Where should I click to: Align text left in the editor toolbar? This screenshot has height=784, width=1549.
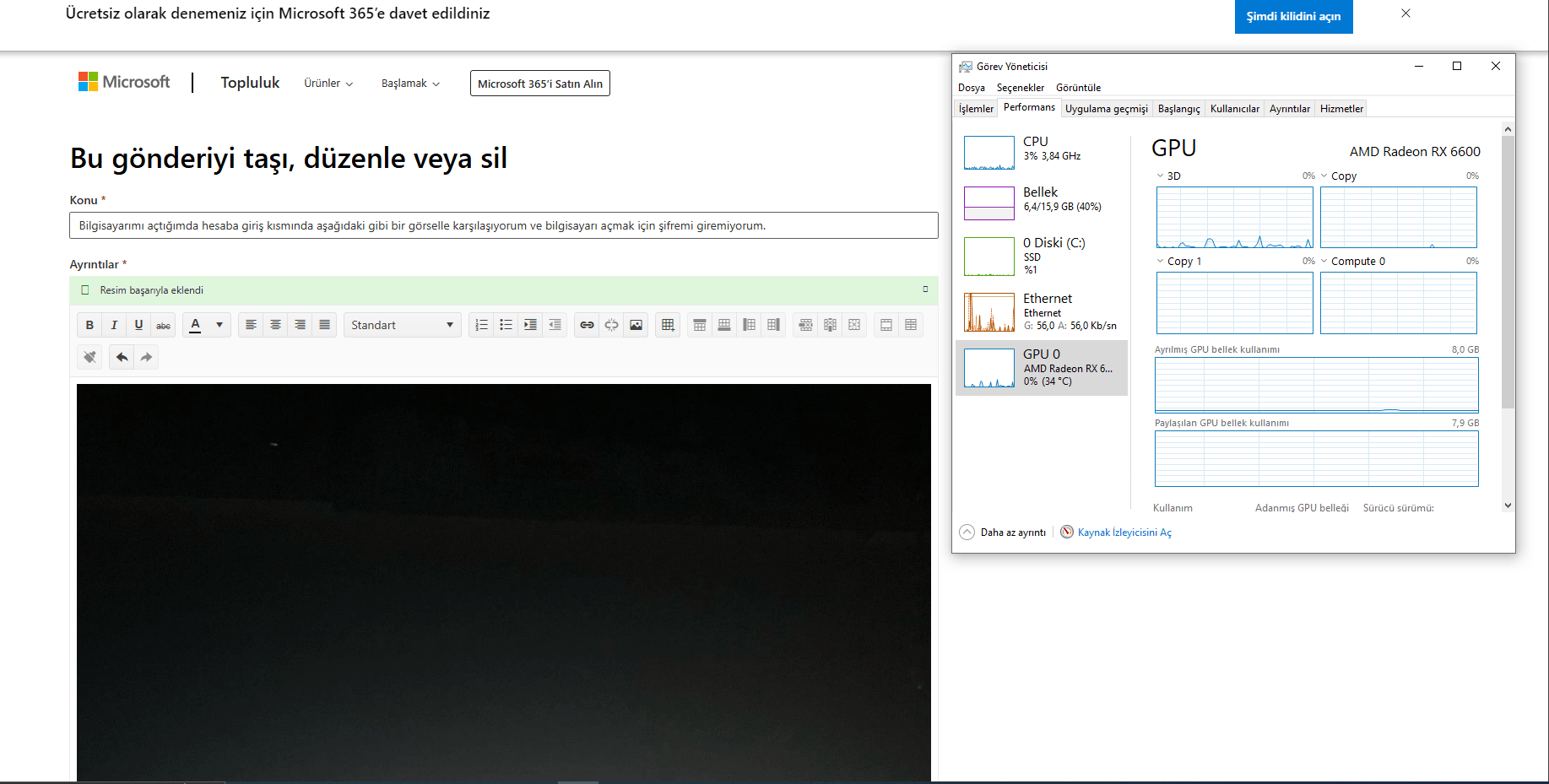pos(251,325)
